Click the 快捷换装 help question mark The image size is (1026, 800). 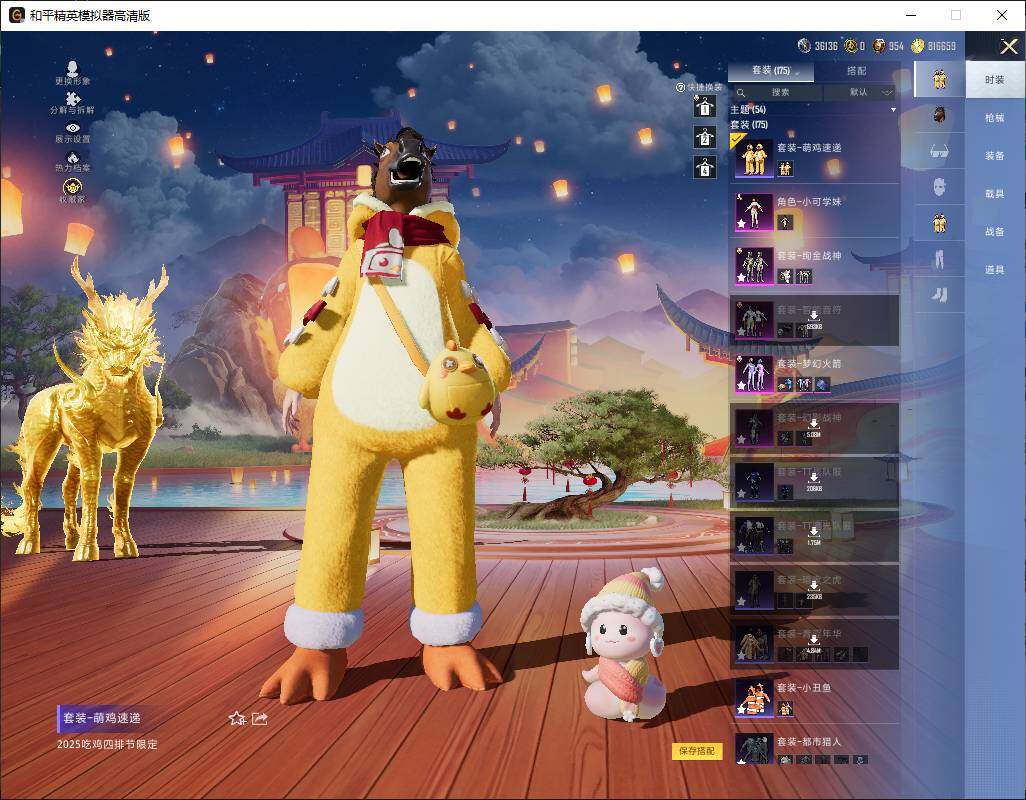(680, 87)
